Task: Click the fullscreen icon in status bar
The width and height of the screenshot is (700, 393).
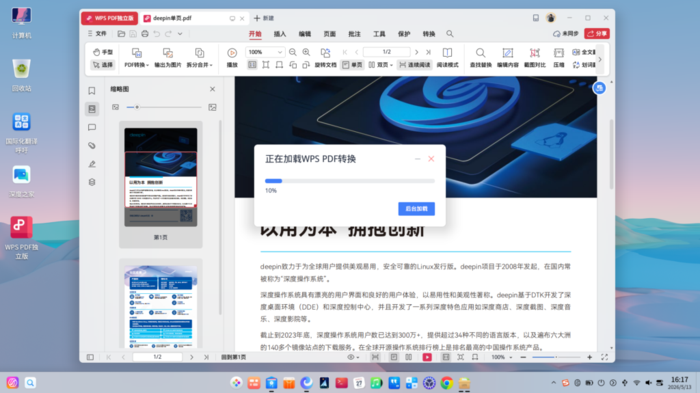Action: click(x=604, y=357)
